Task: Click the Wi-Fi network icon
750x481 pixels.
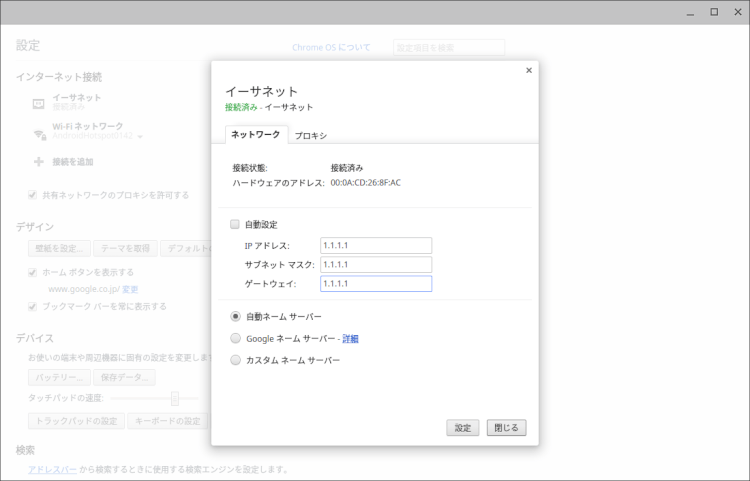Action: pos(38,133)
